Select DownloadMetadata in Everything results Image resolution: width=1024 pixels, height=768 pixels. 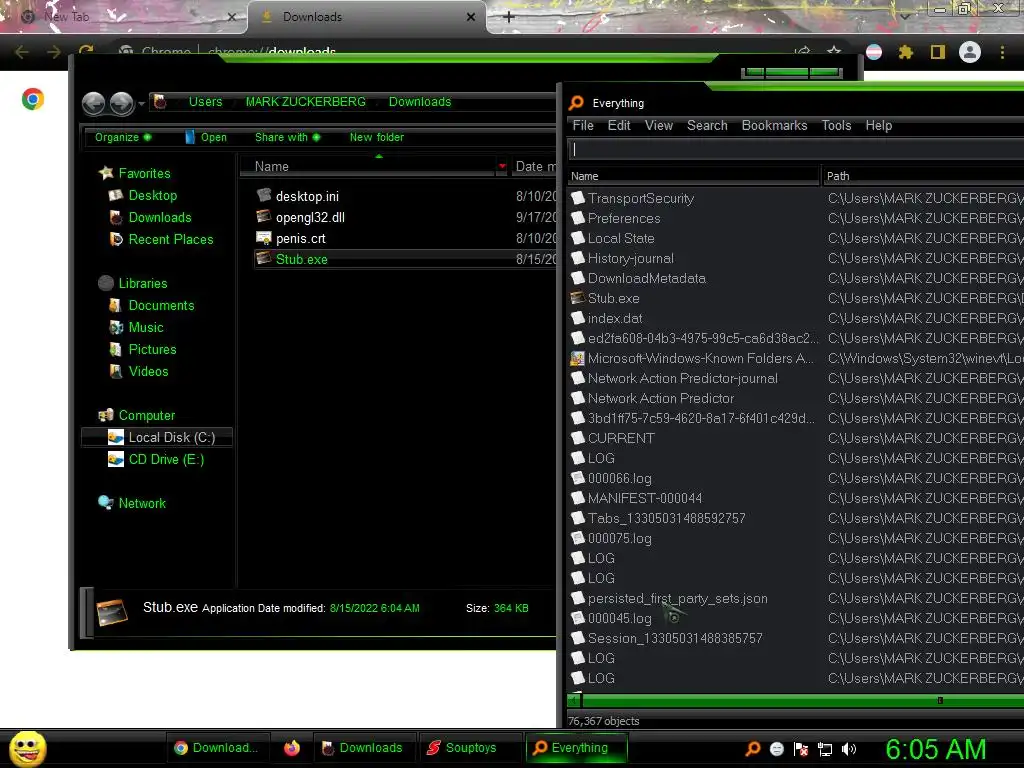click(647, 278)
